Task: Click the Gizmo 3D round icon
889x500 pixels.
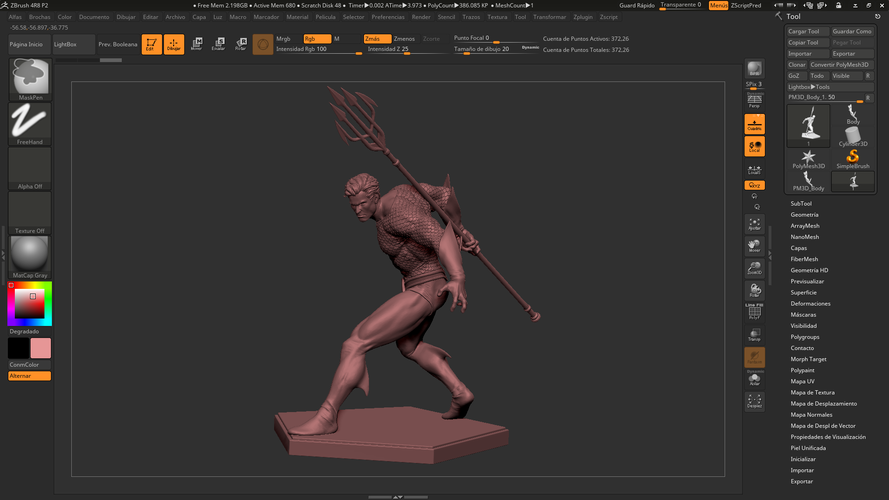Action: (263, 44)
